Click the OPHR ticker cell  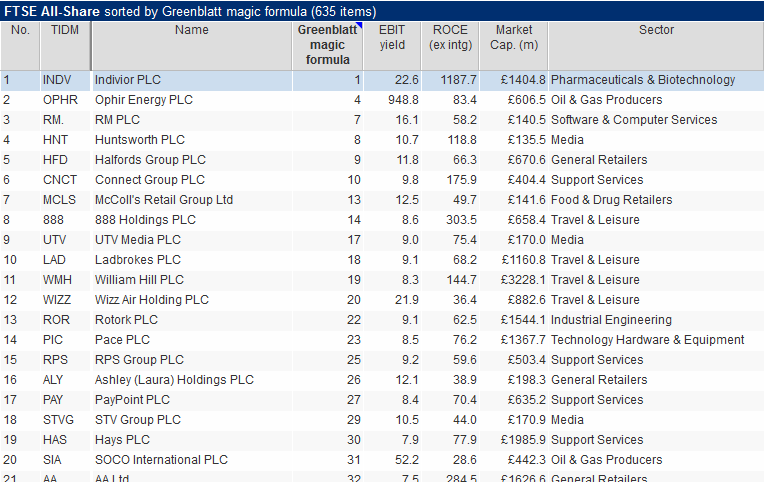(x=60, y=100)
